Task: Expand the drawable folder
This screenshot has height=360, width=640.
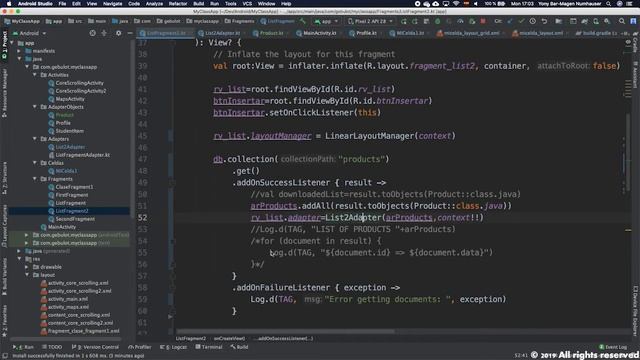Action: click(x=27, y=267)
